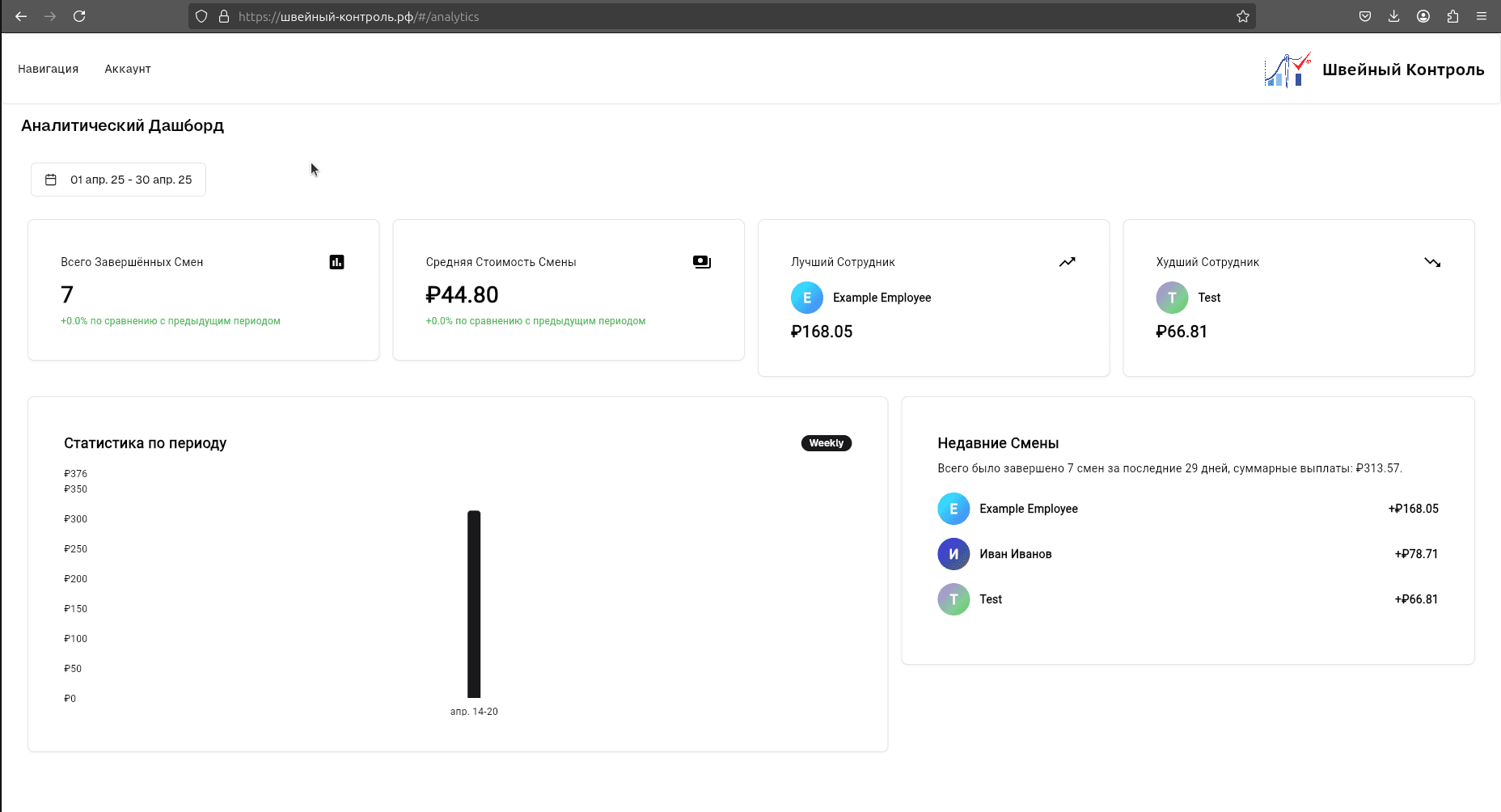Click the total completed shifts value 7
The width and height of the screenshot is (1501, 812).
[x=67, y=295]
